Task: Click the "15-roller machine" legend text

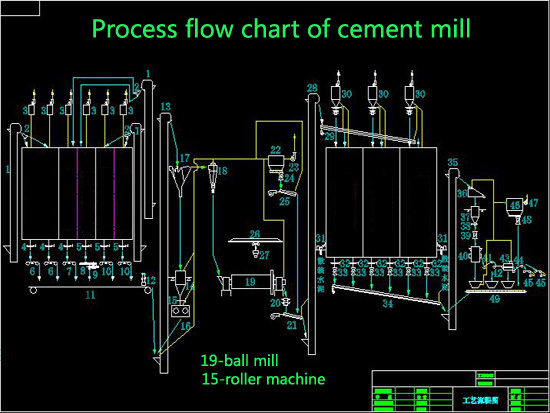Action: tap(263, 379)
